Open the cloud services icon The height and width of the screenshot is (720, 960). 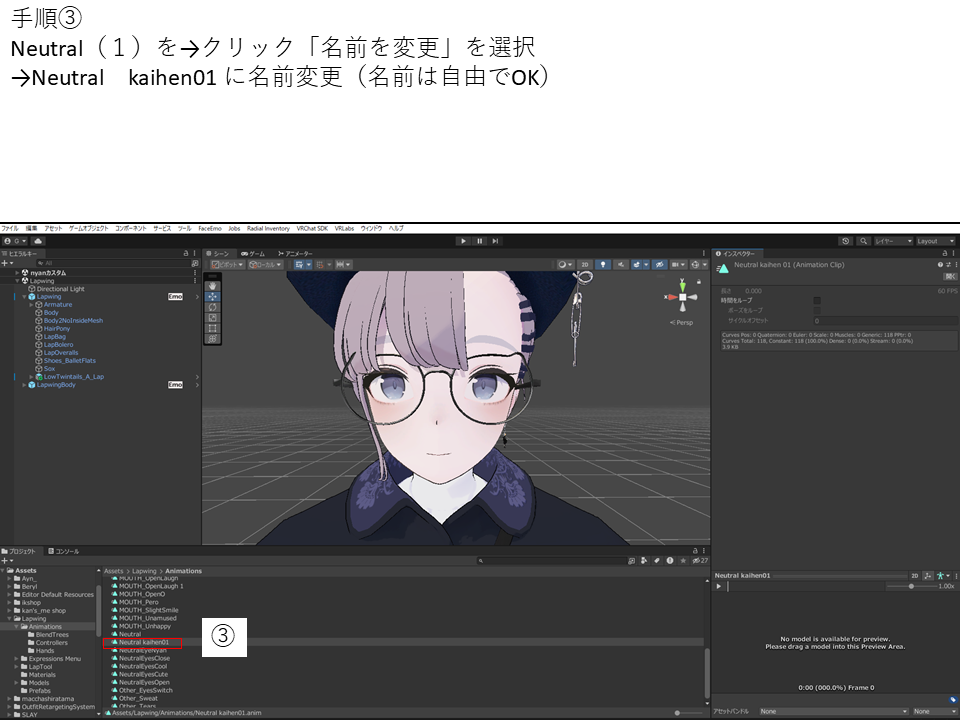(x=38, y=241)
